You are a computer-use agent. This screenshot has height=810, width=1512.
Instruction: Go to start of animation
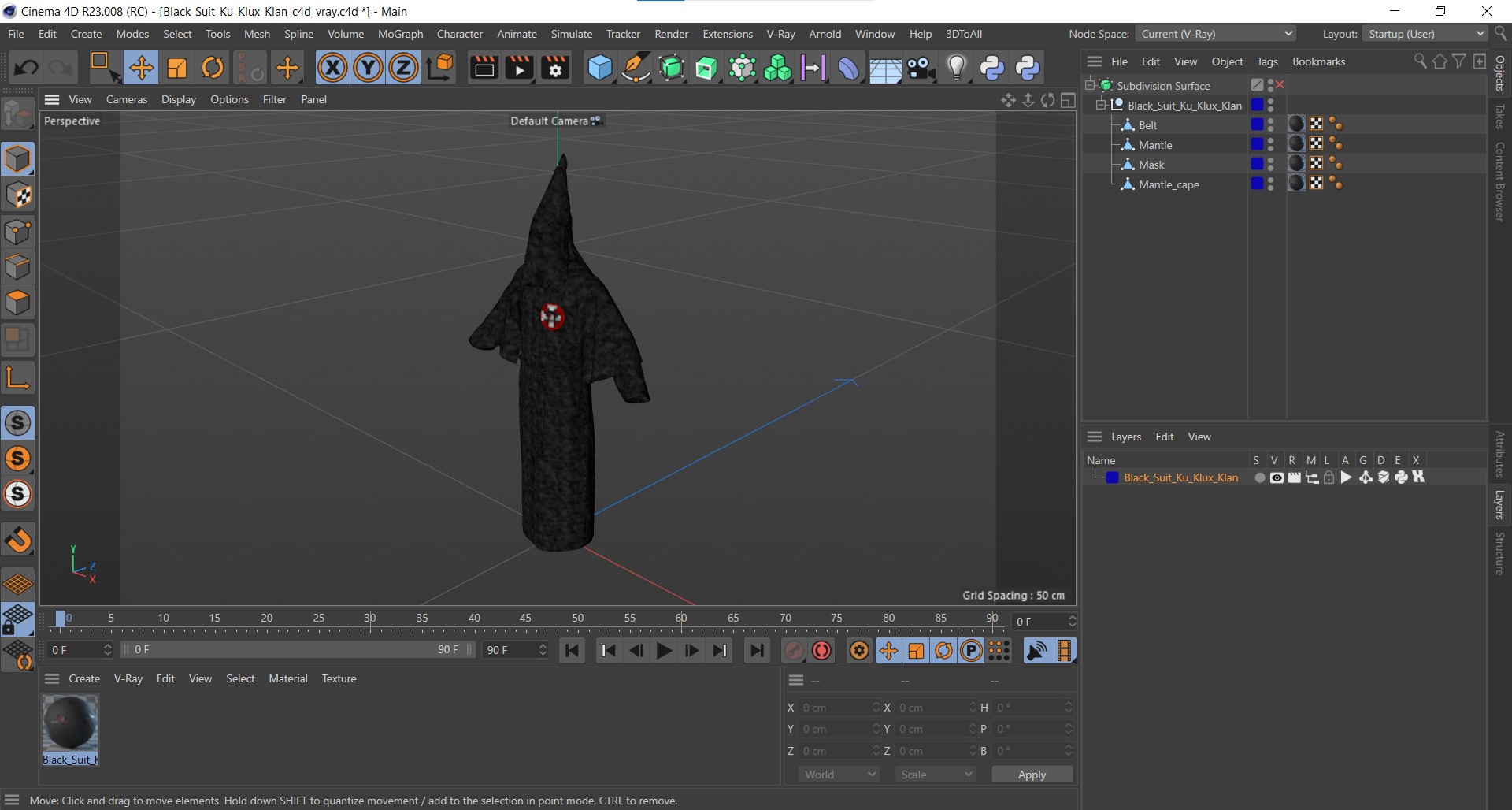(573, 651)
